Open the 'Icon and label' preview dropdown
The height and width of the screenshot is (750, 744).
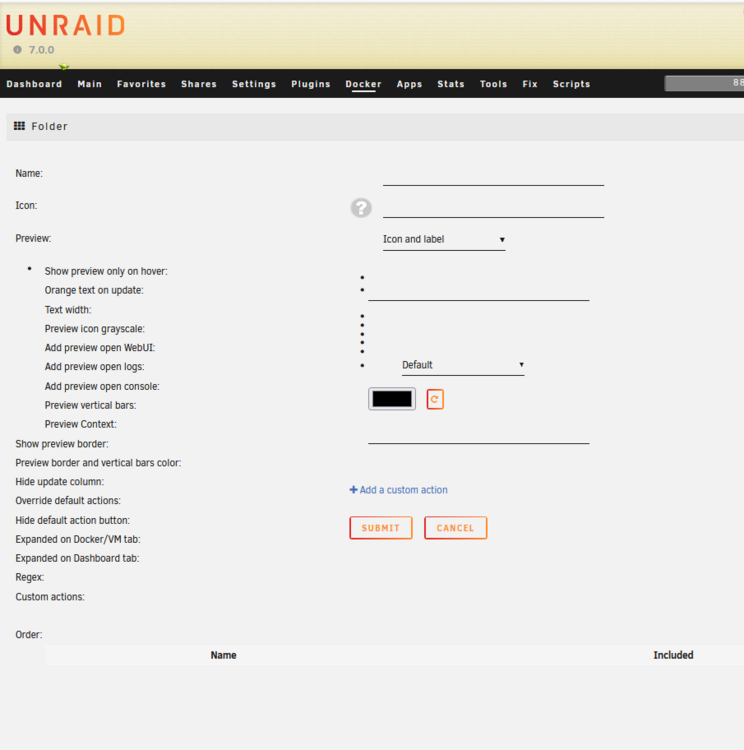click(444, 239)
